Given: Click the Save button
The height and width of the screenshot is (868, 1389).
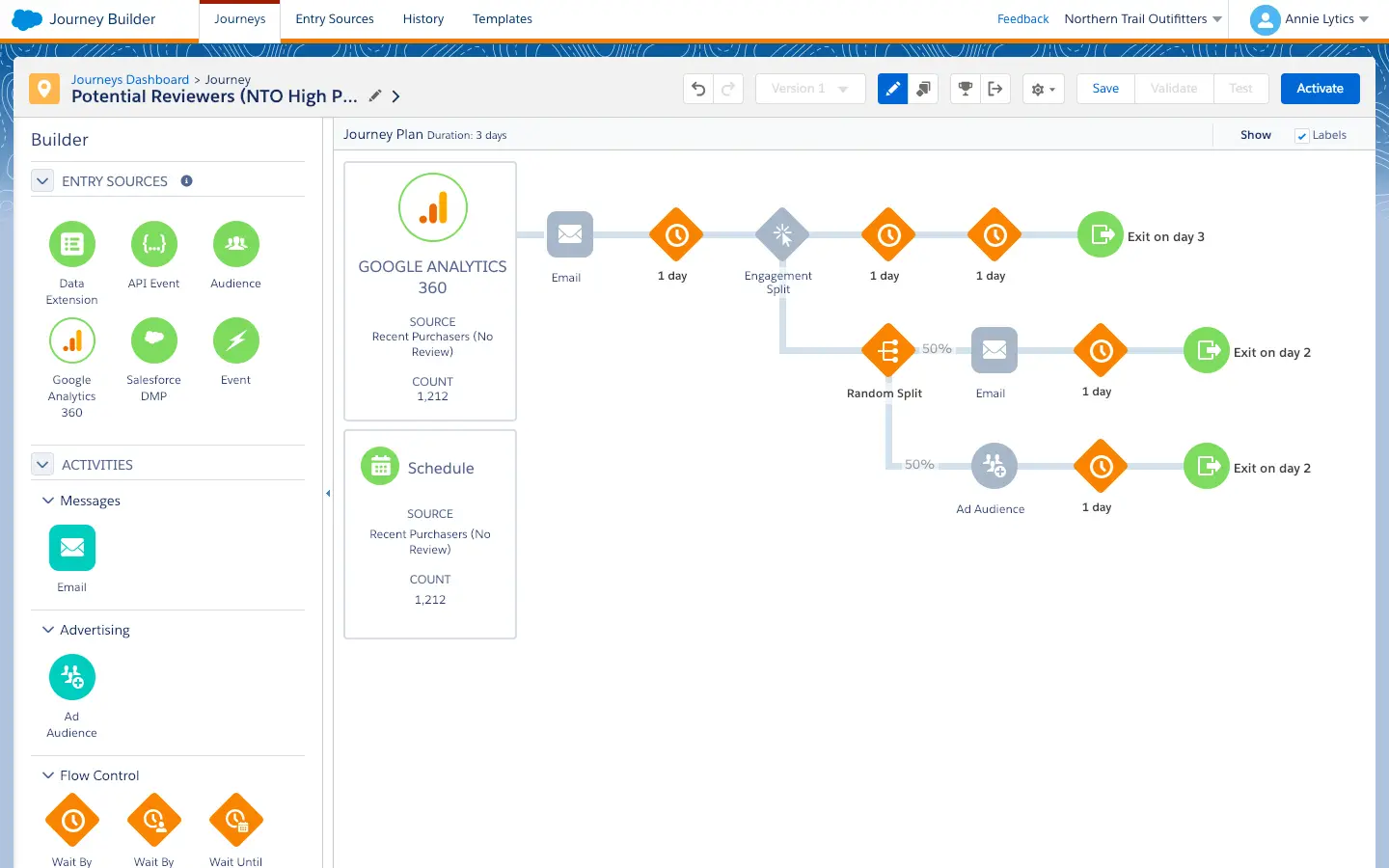Looking at the screenshot, I should coord(1105,89).
